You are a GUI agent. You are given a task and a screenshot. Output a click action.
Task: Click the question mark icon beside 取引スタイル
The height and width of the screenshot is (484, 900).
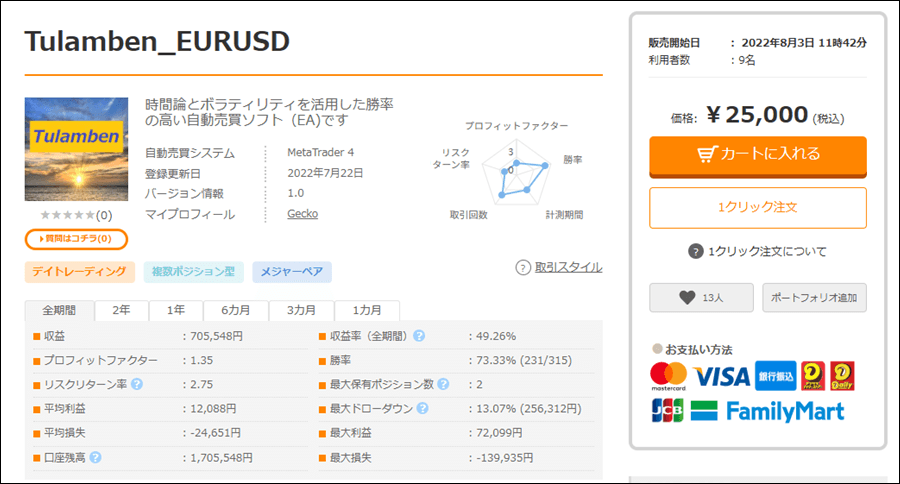coord(523,268)
